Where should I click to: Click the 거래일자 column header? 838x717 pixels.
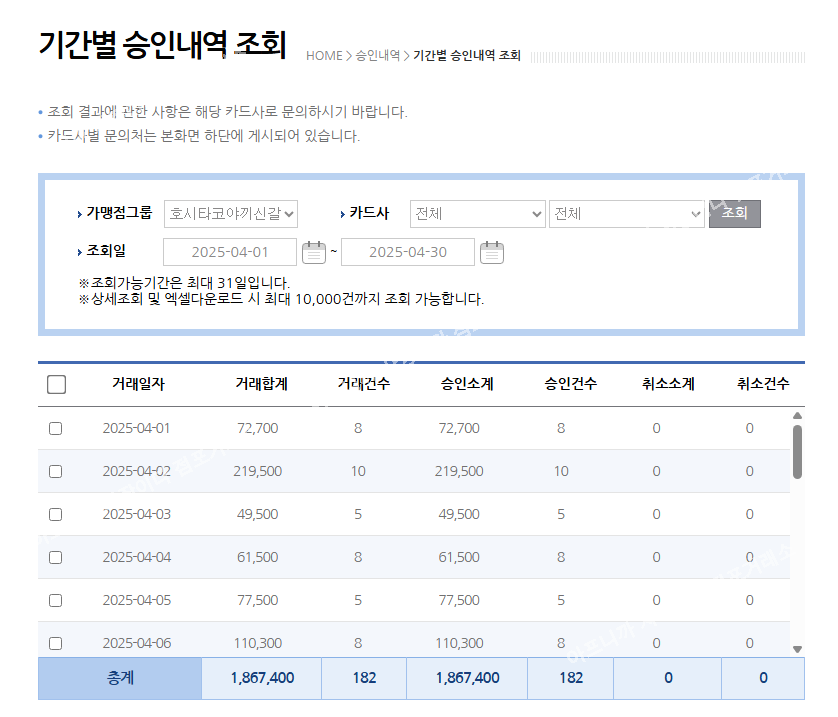coord(138,384)
